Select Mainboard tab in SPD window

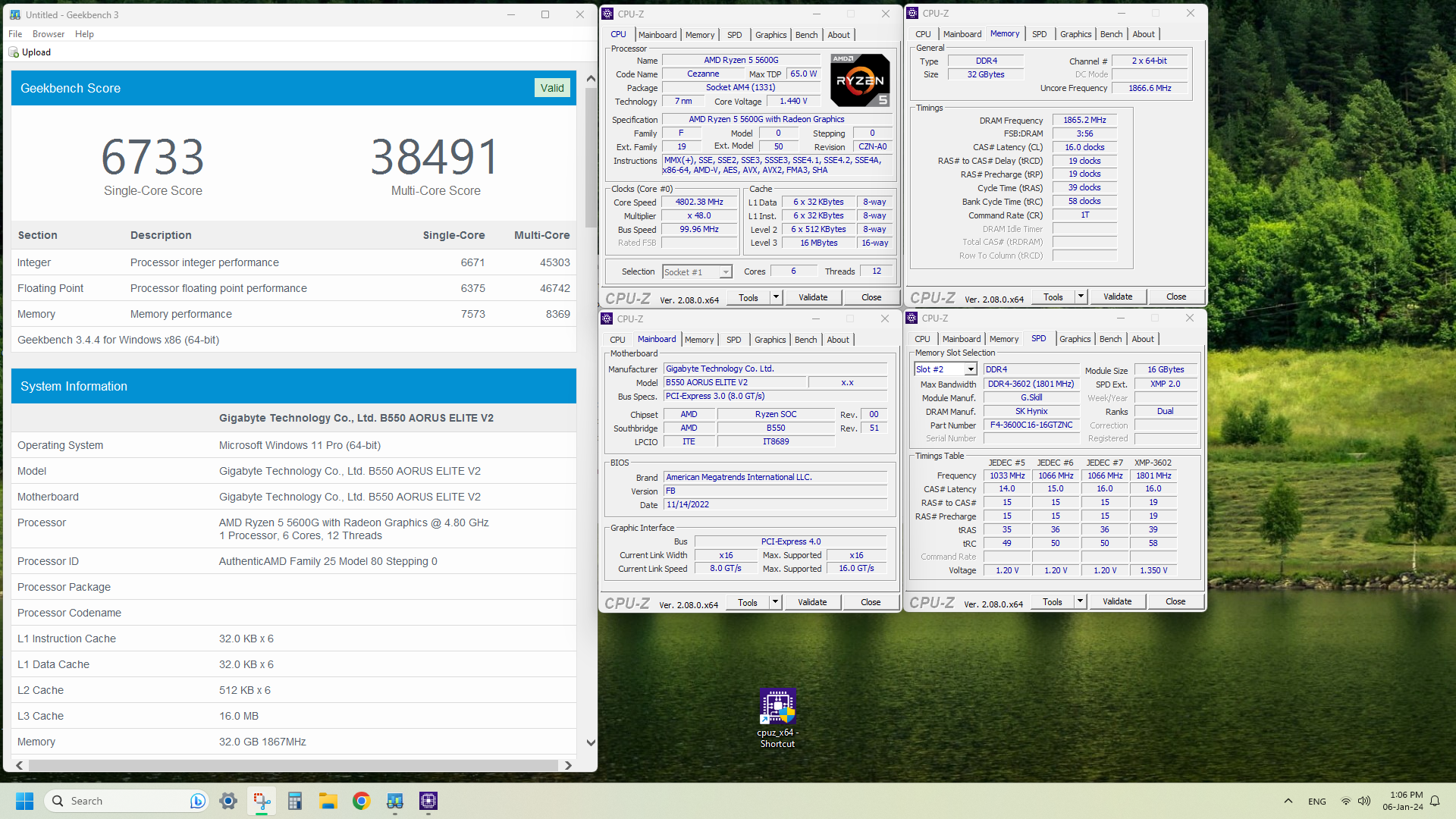[962, 339]
